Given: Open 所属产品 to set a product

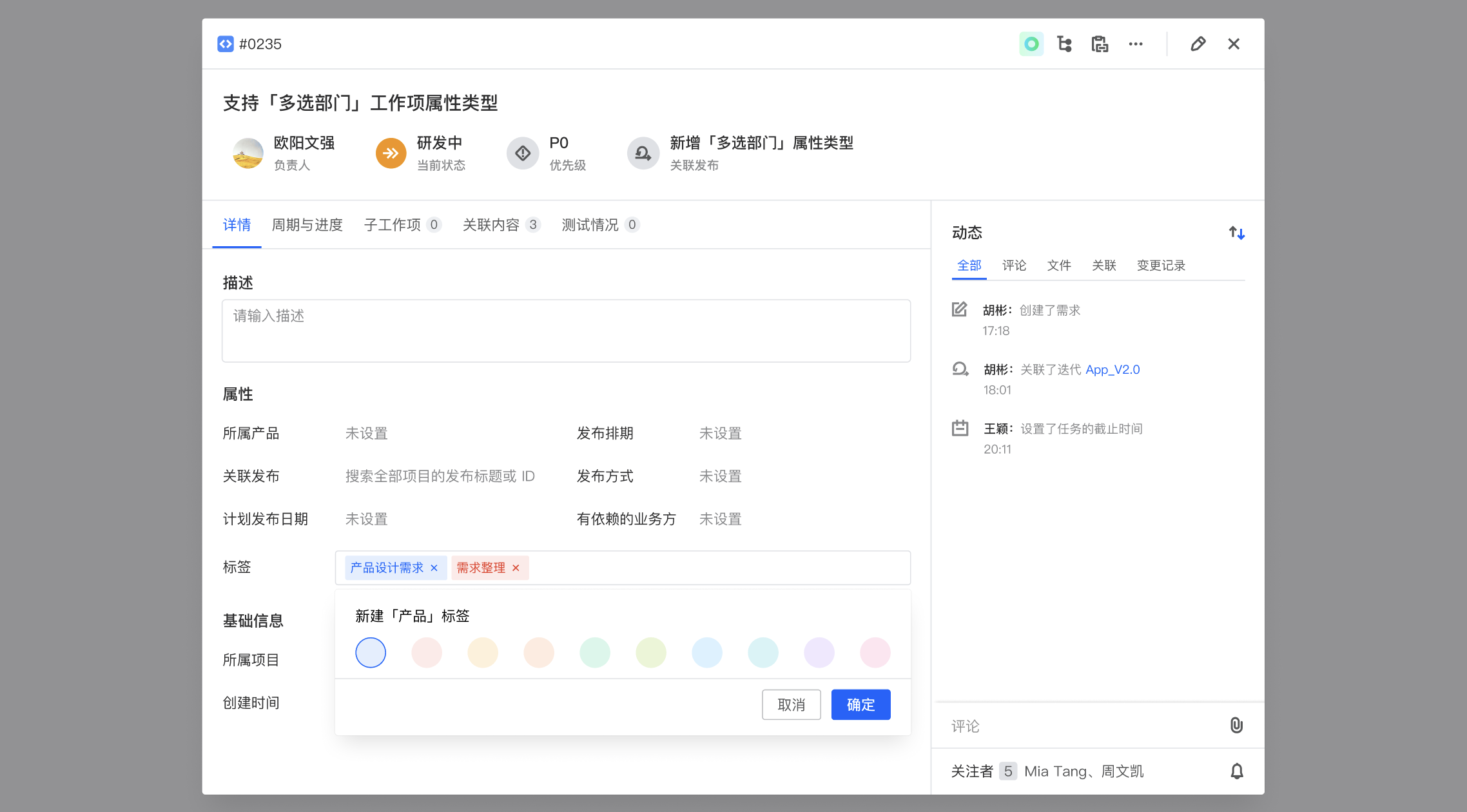Looking at the screenshot, I should (x=367, y=433).
